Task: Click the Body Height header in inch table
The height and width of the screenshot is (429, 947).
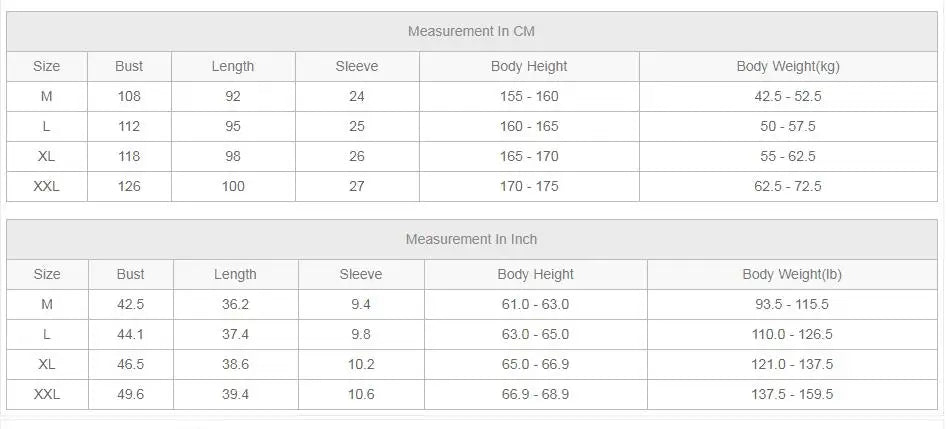Action: (536, 274)
